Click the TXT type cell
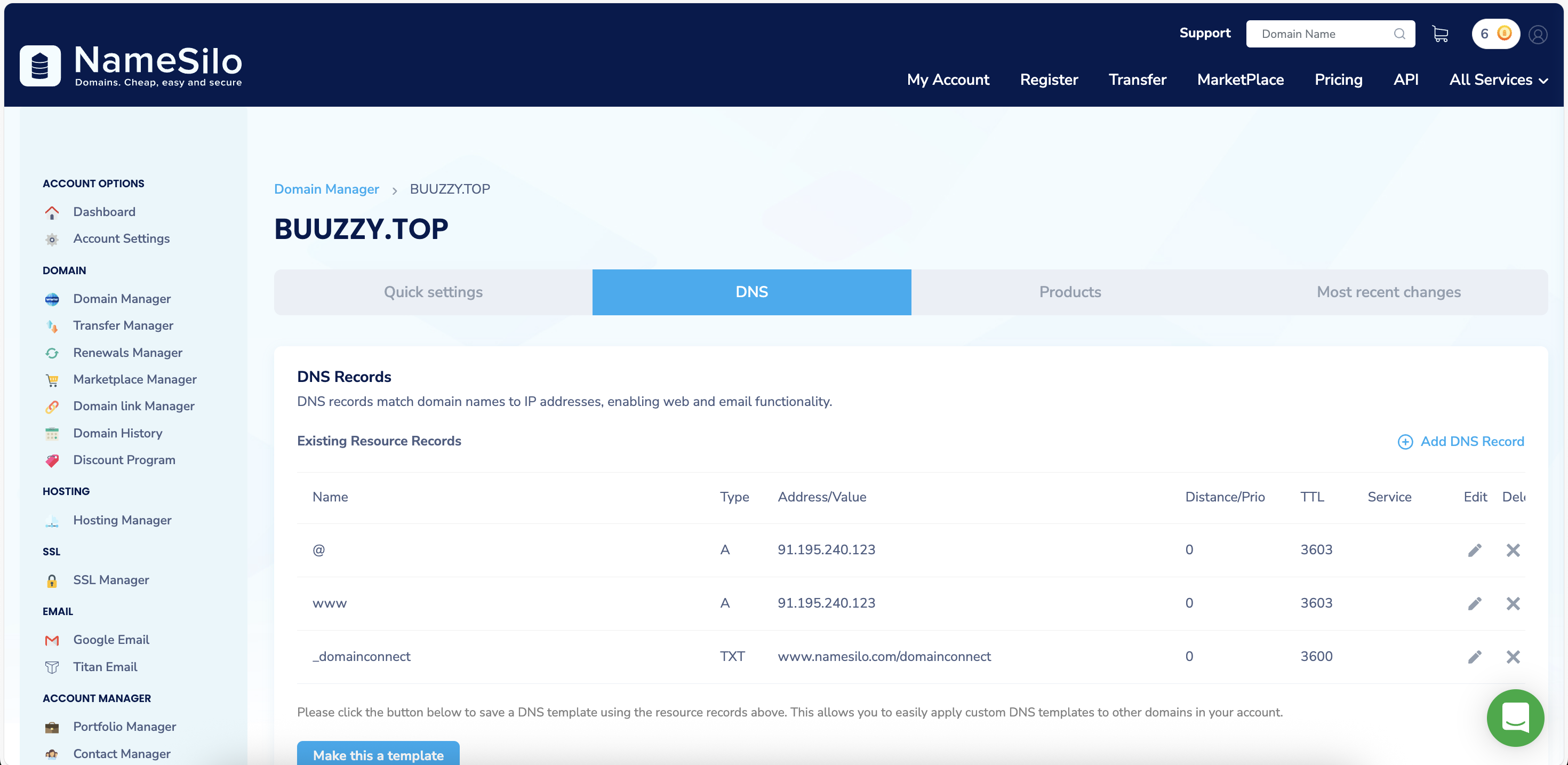The image size is (1568, 765). pos(732,657)
